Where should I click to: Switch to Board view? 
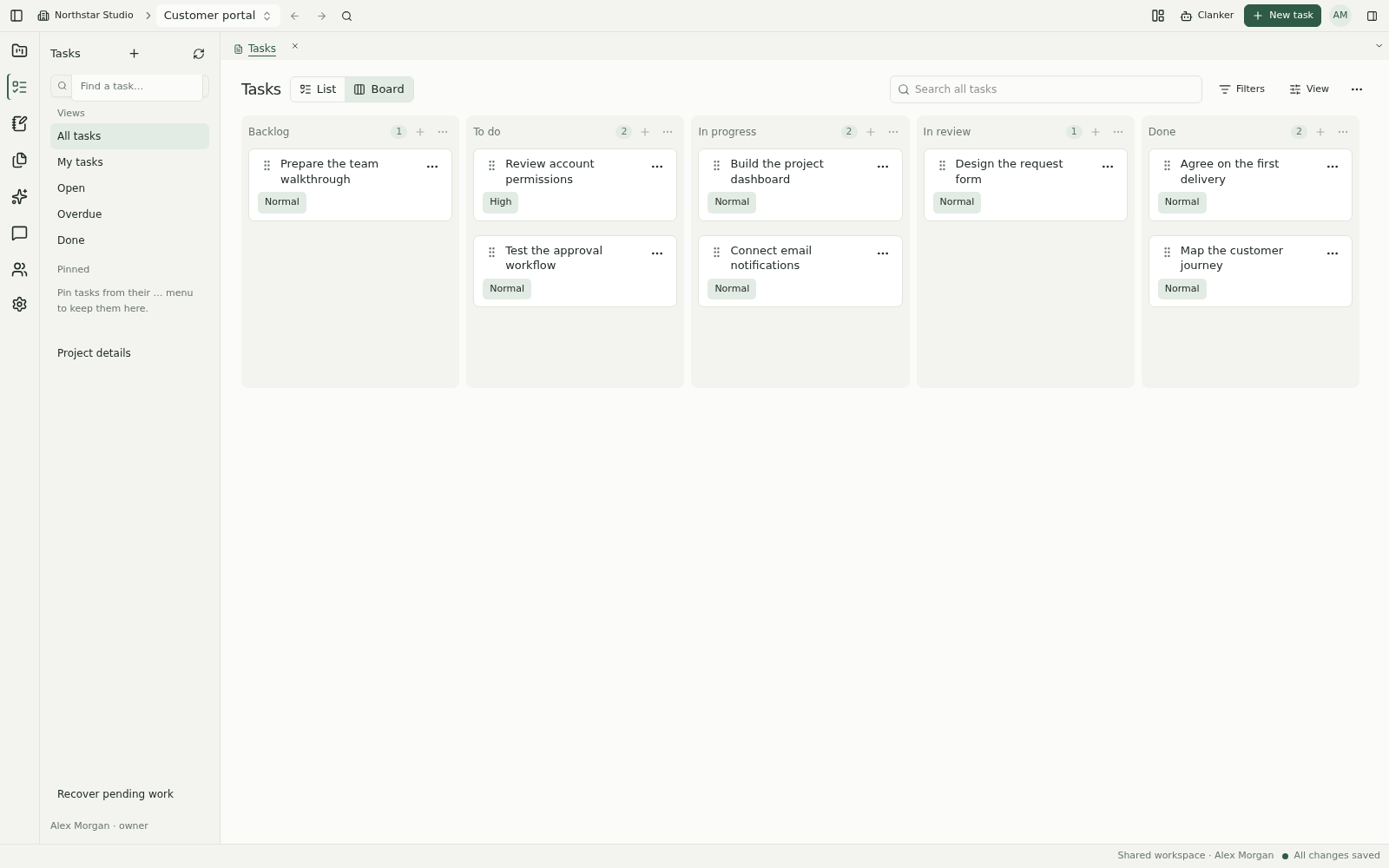point(379,89)
